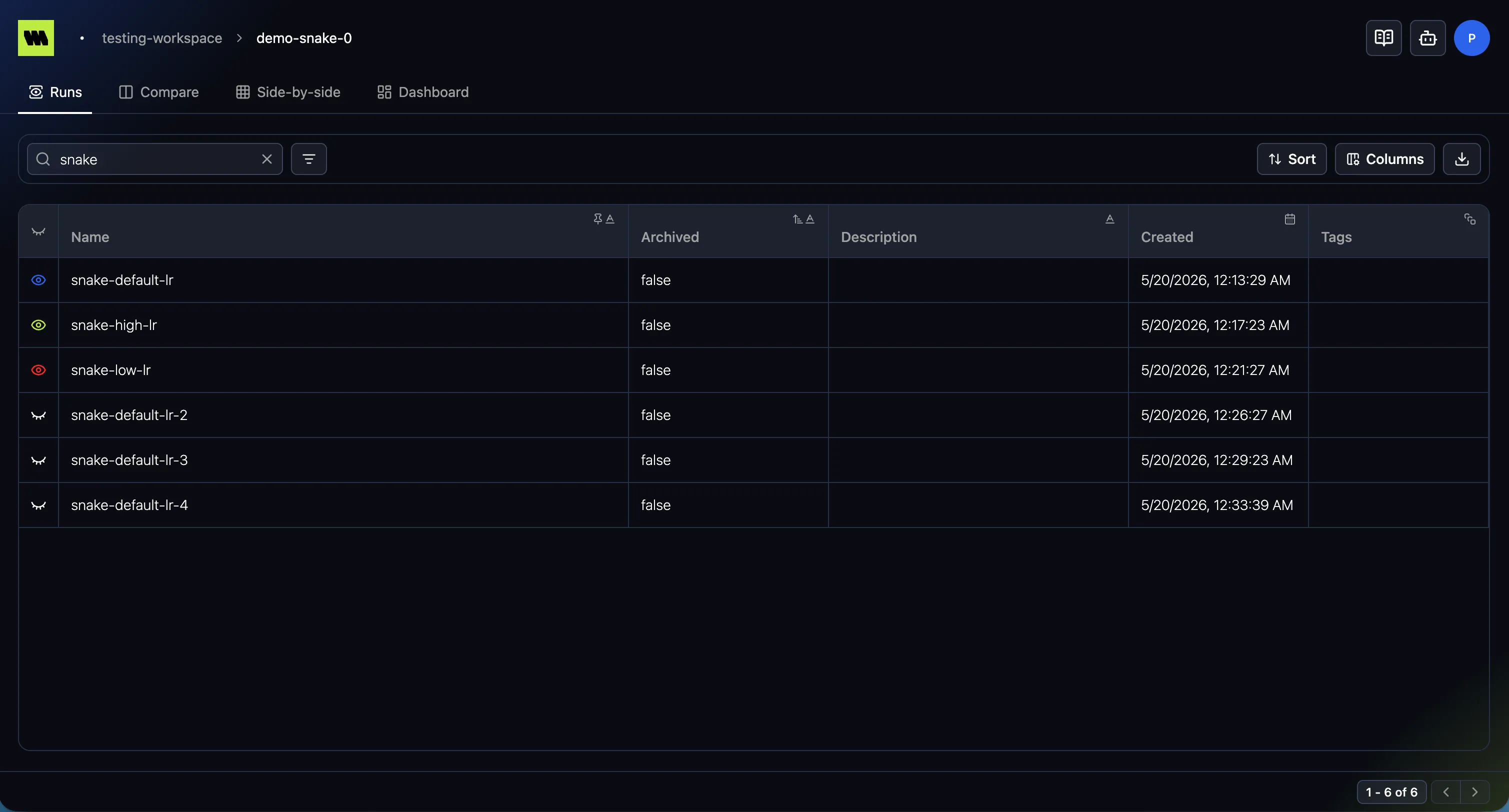Screen dimensions: 1509x812
Task: Click the 12:33:39 AM created timestamp
Action: 1216,505
